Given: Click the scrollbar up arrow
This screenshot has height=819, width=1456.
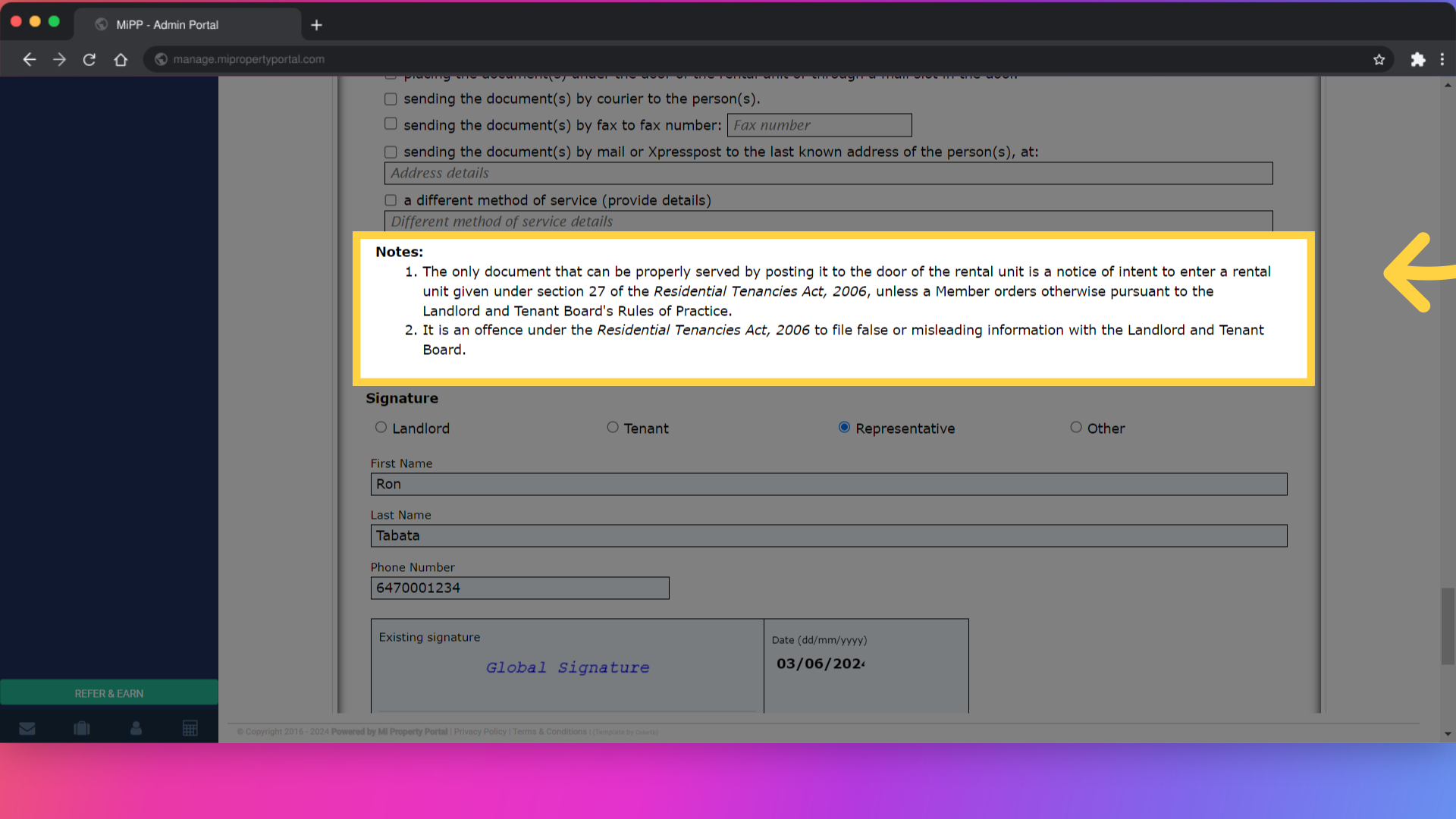Looking at the screenshot, I should (1448, 85).
